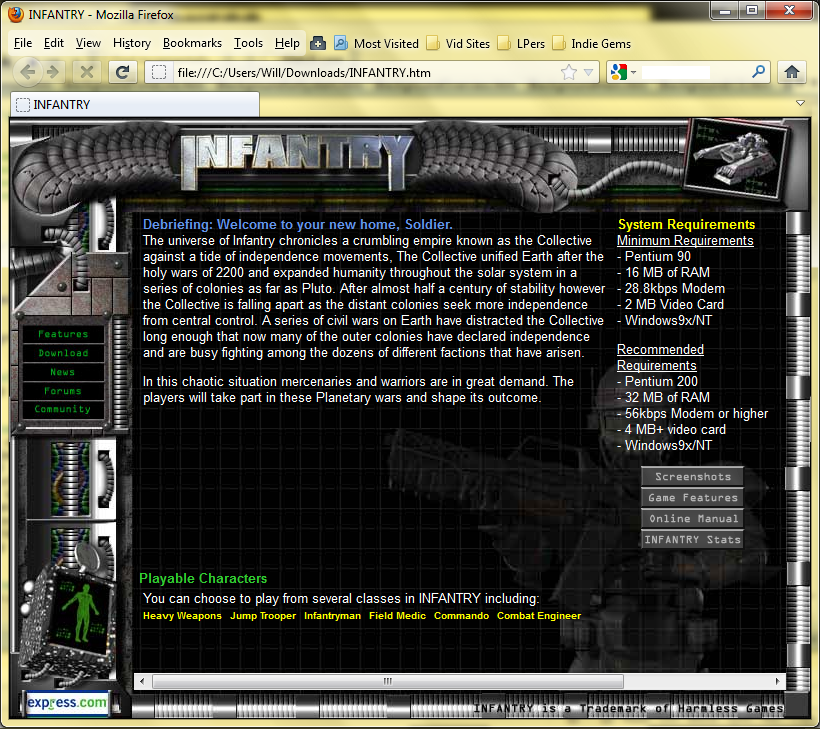
Task: Open the list all tabs dropdown
Action: tap(800, 103)
